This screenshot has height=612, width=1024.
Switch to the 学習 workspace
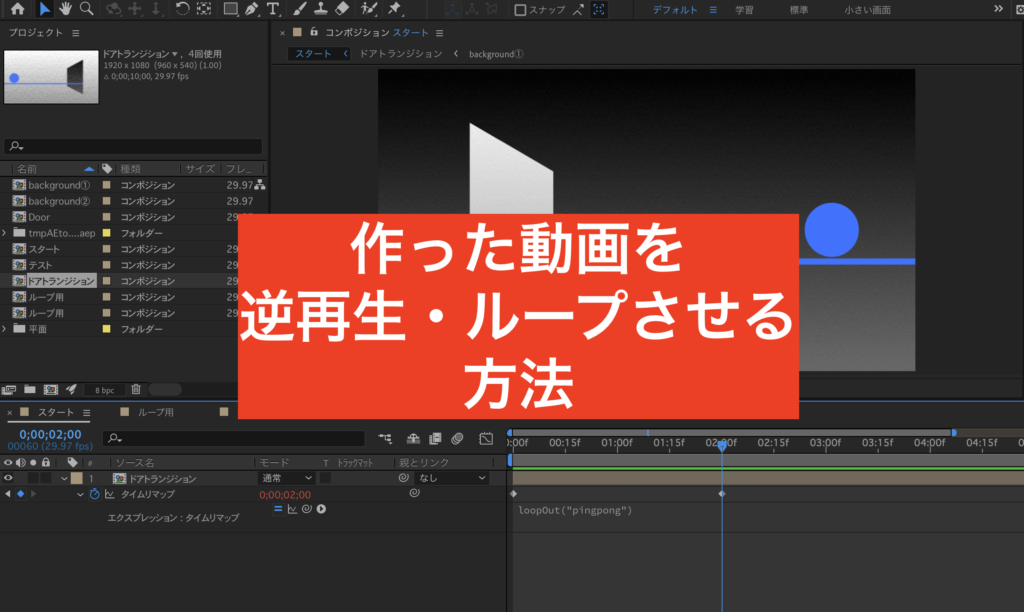point(744,10)
